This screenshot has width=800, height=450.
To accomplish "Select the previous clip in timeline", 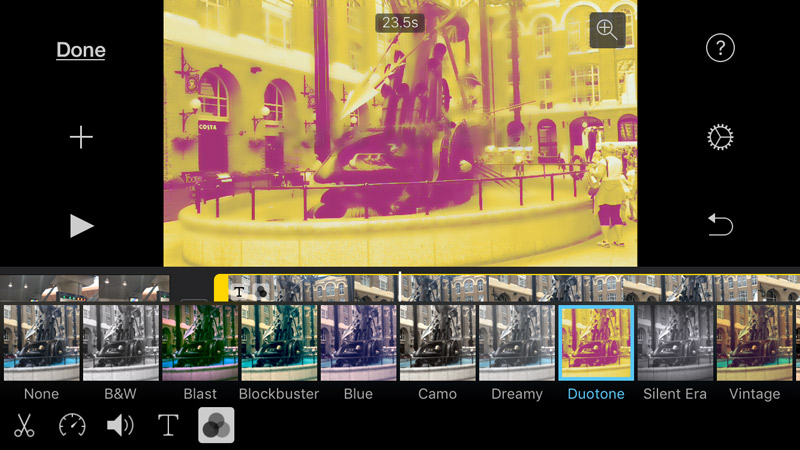I will [85, 288].
